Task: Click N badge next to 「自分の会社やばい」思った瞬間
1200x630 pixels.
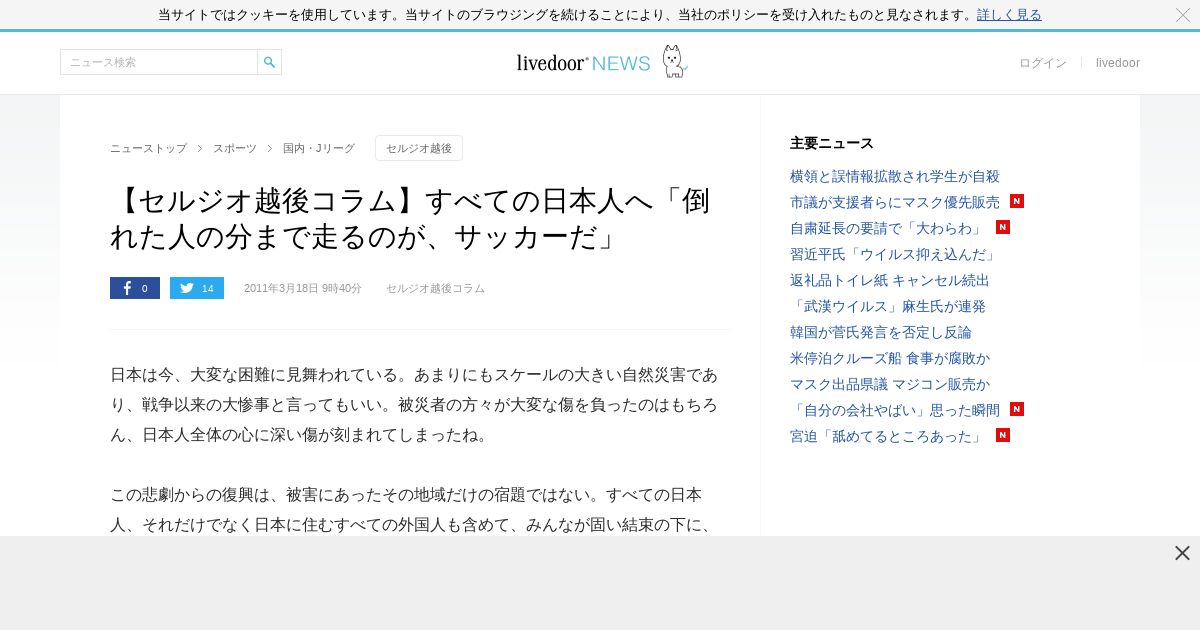Action: click(x=1017, y=409)
